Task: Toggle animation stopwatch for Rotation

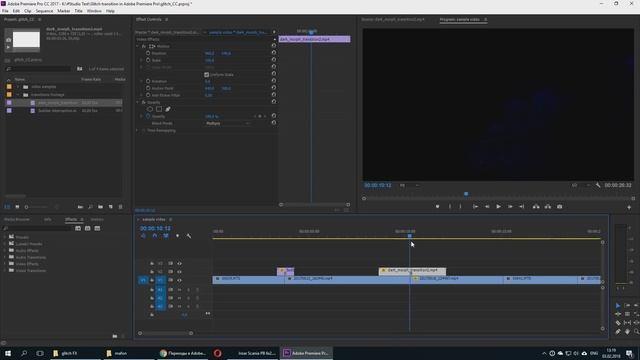Action: coord(148,81)
